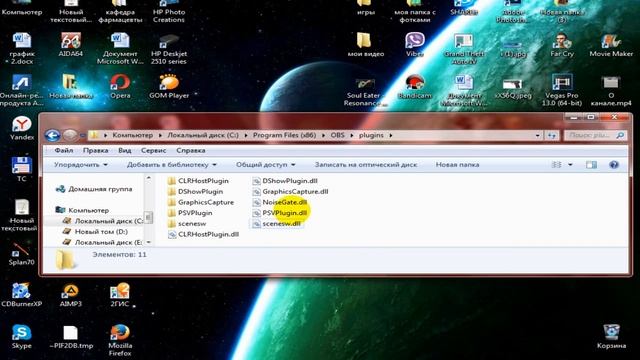Select the GraphicsCapture folder
Image resolution: width=640 pixels, height=360 pixels.
[201, 202]
